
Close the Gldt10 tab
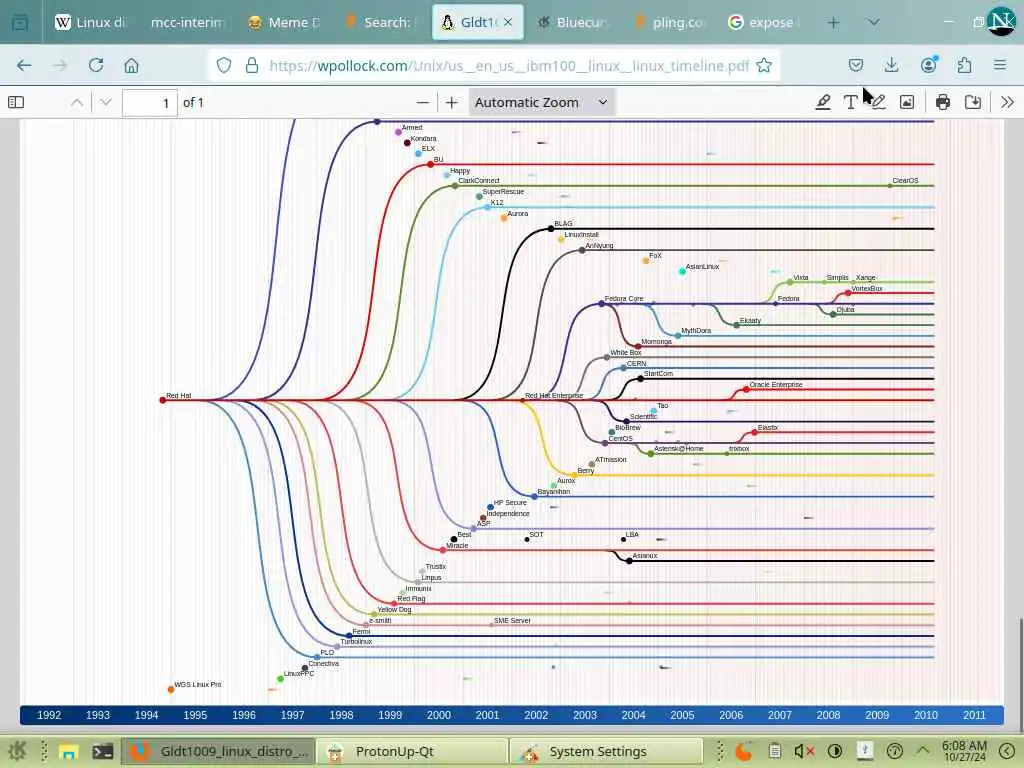point(508,22)
